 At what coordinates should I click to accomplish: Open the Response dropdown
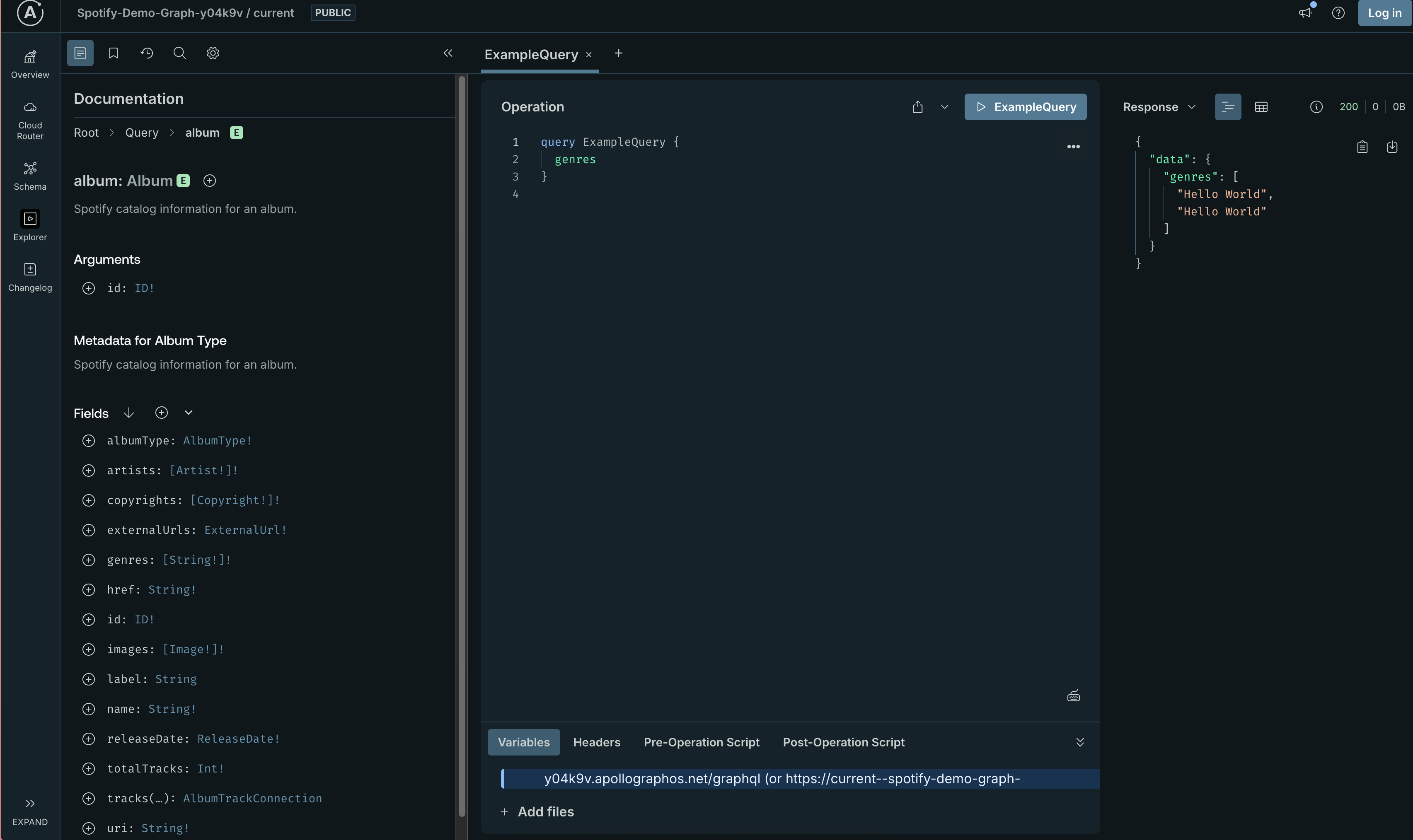click(x=1159, y=107)
